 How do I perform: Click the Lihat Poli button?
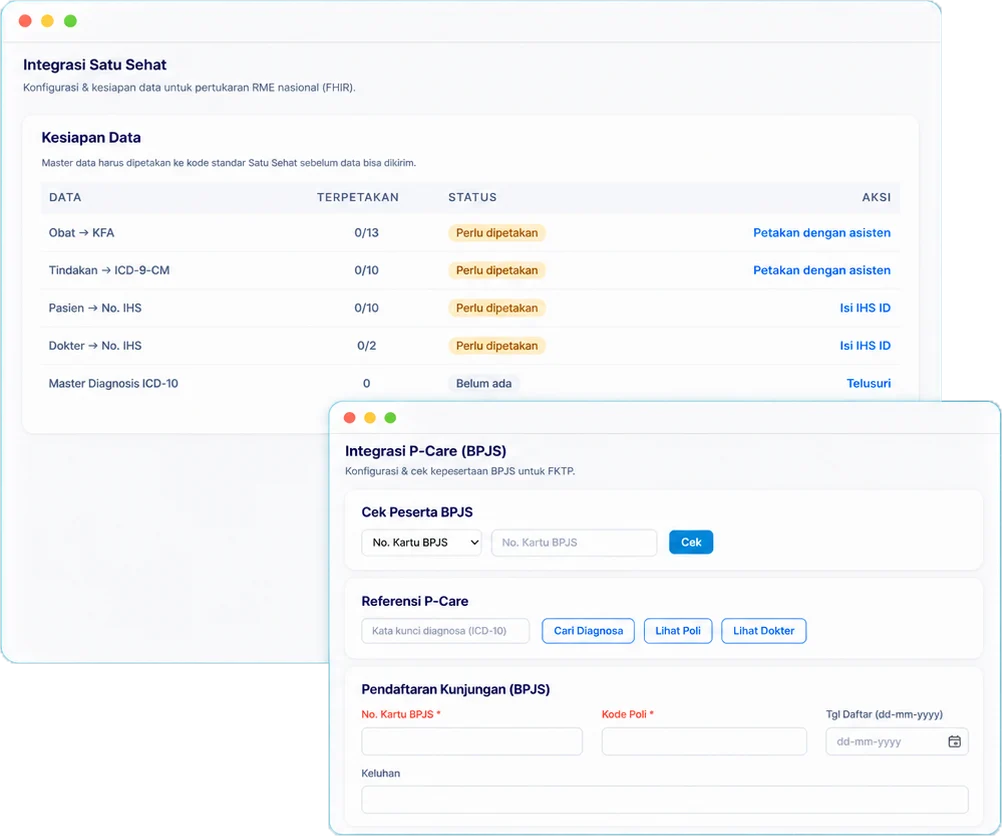pos(678,631)
